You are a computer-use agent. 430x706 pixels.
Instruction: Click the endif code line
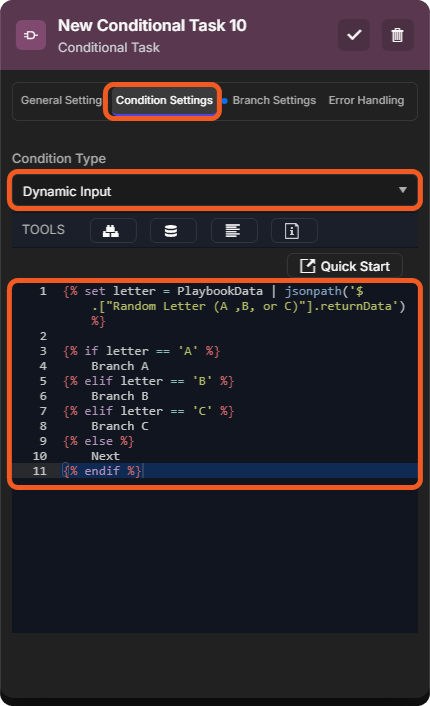102,471
